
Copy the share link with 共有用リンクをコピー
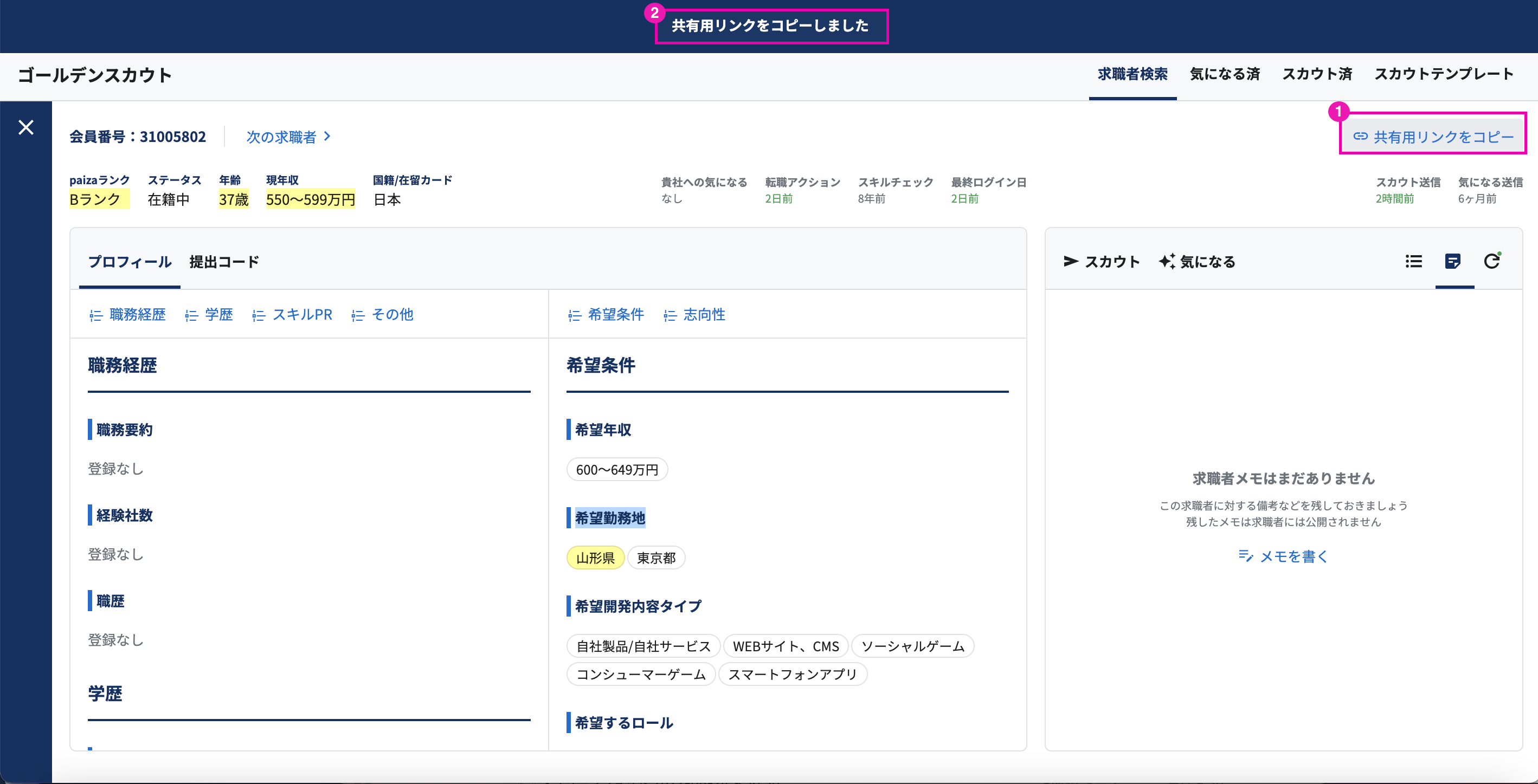[1433, 137]
